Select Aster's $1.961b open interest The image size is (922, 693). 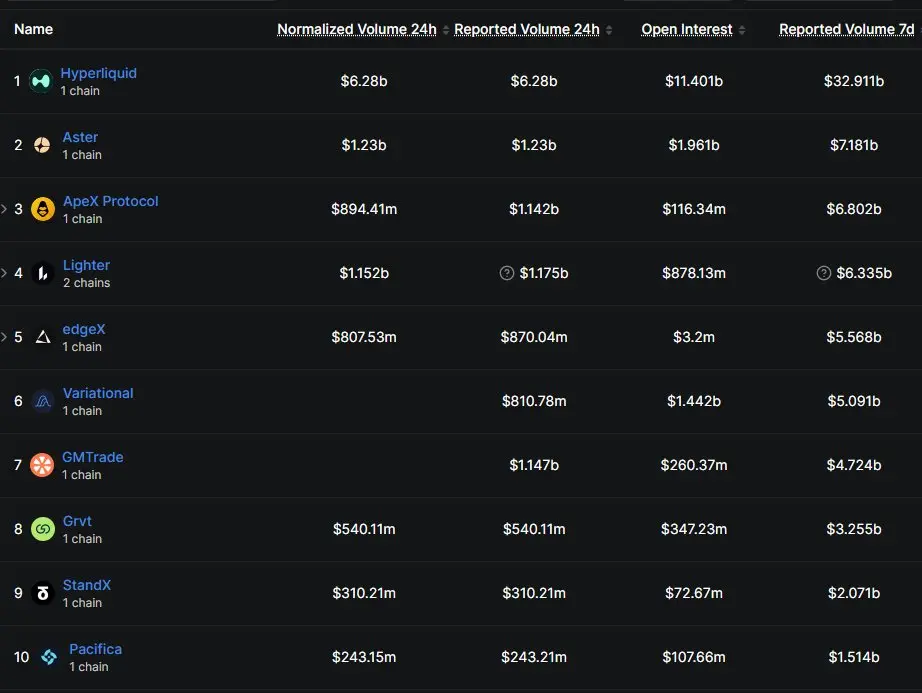pyautogui.click(x=694, y=145)
